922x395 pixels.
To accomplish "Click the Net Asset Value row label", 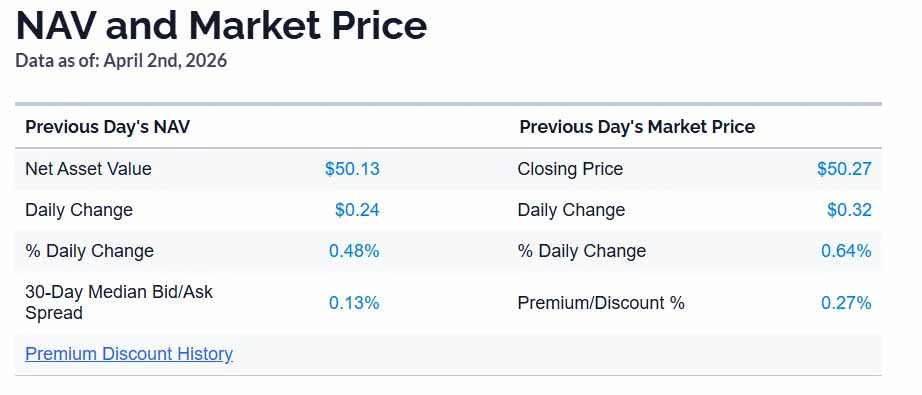I will (88, 169).
